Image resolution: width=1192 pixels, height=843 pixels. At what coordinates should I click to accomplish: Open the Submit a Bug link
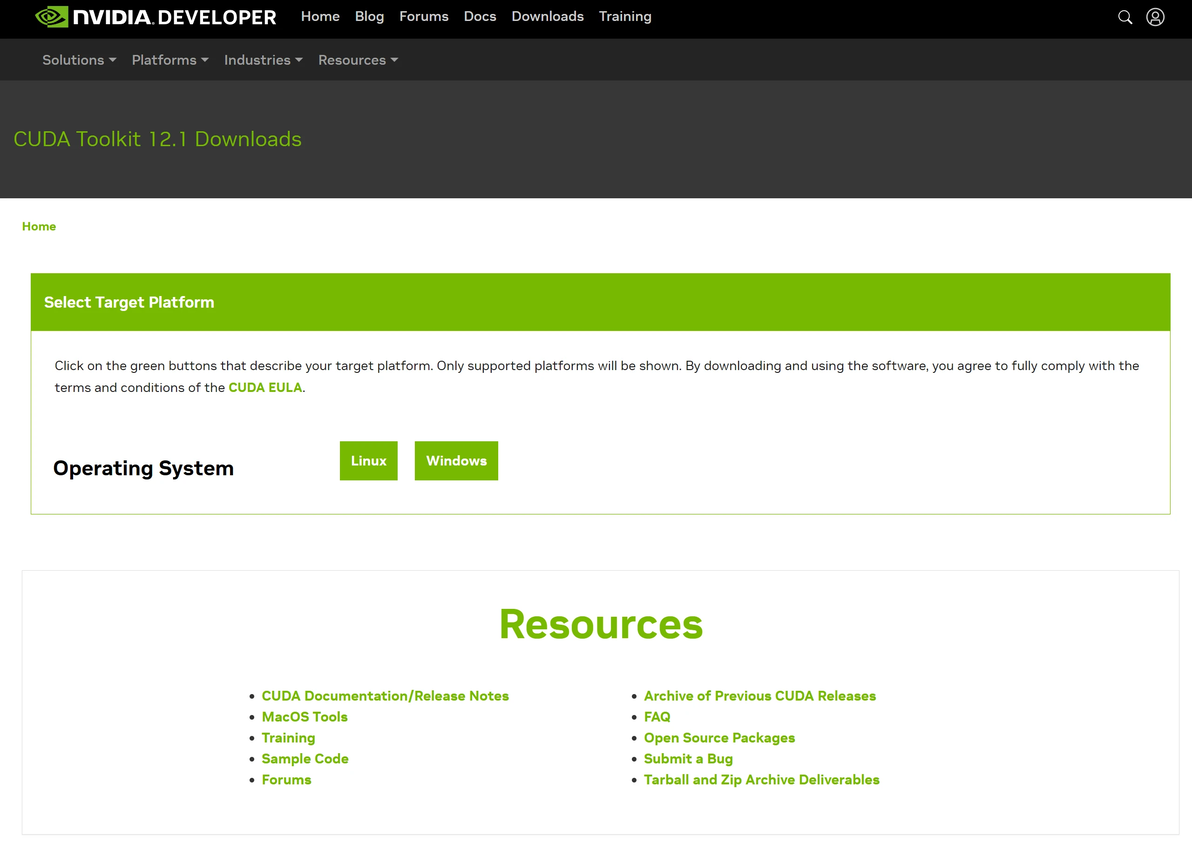689,759
